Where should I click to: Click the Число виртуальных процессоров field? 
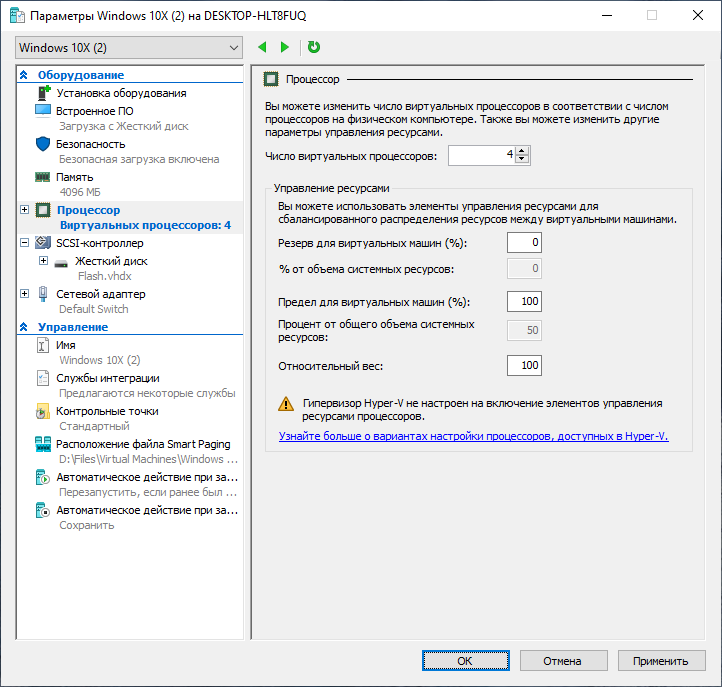[482, 155]
